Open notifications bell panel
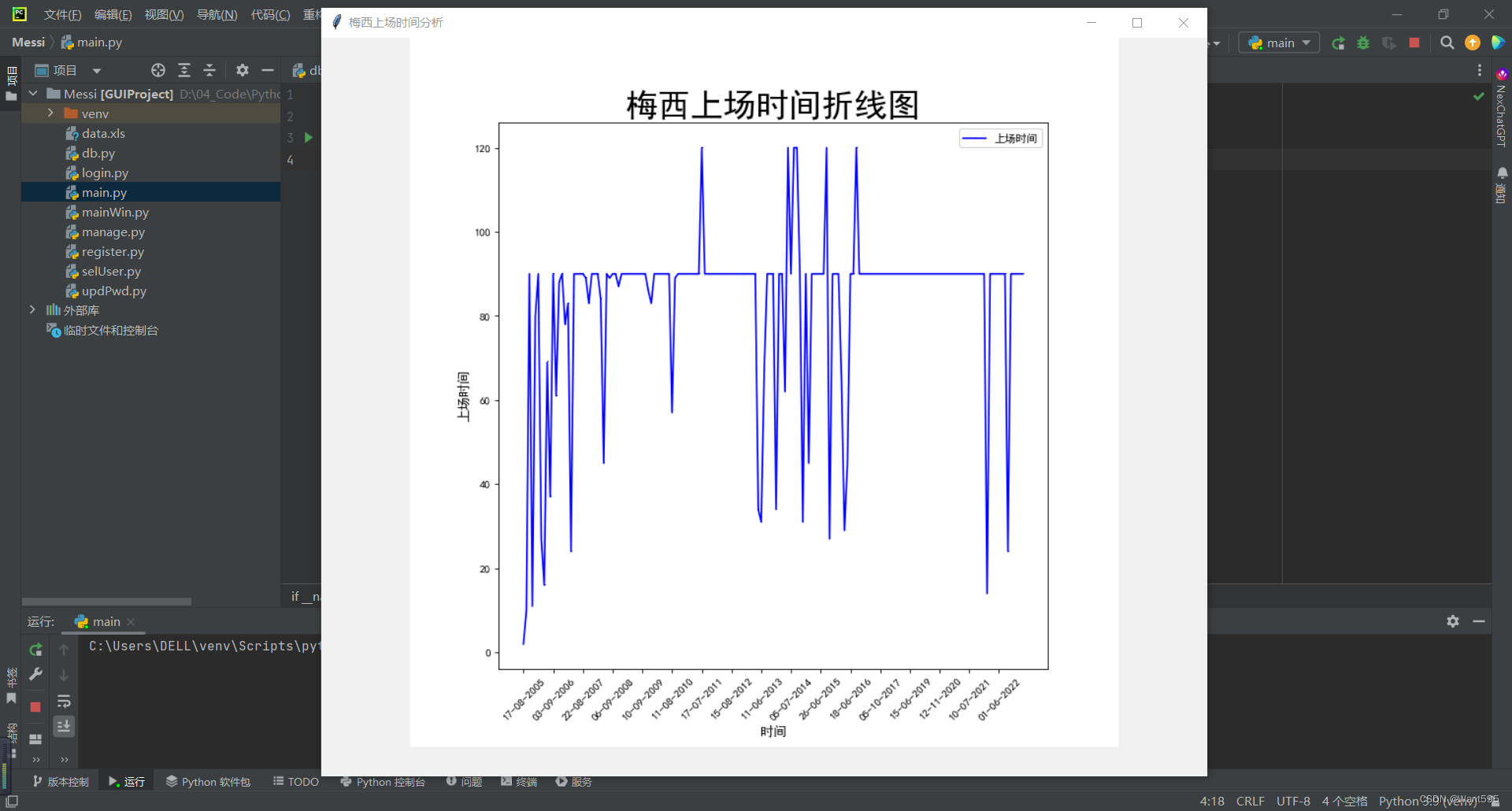 (1502, 184)
